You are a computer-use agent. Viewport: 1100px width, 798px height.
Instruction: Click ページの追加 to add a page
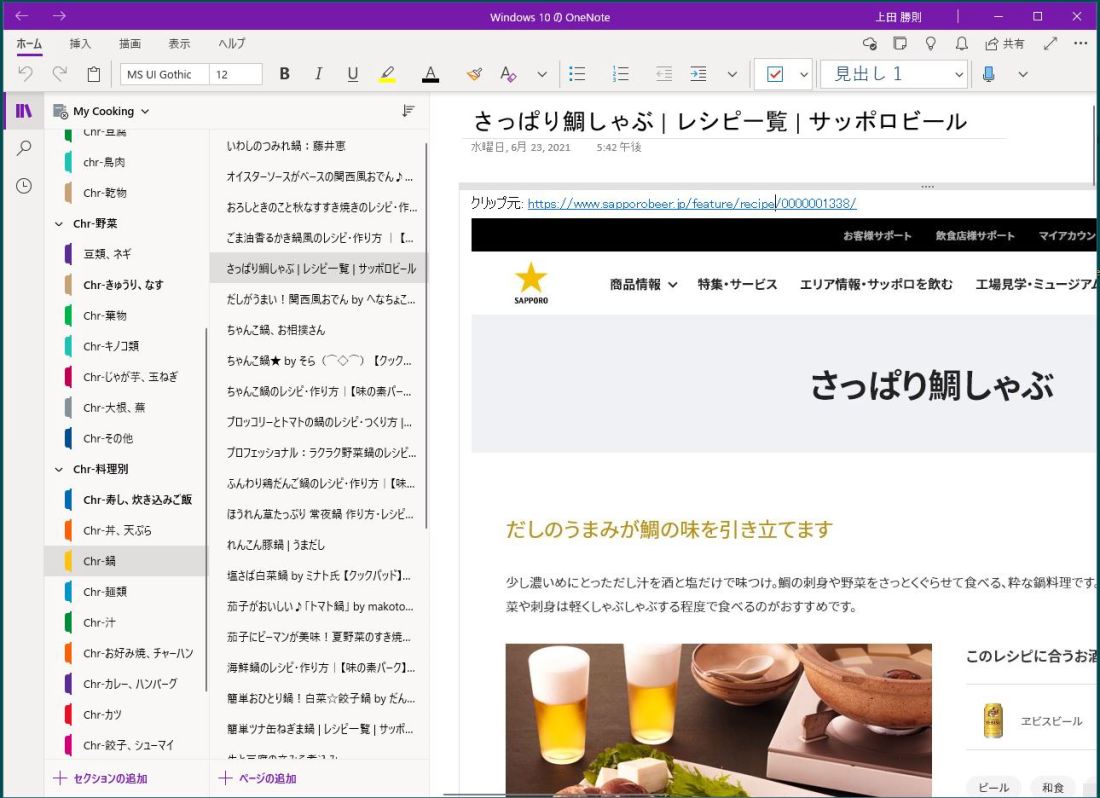click(x=257, y=778)
